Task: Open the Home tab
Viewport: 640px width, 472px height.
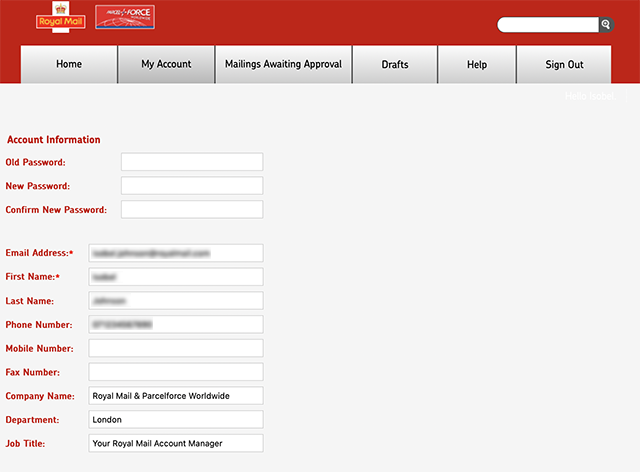Action: pyautogui.click(x=69, y=64)
